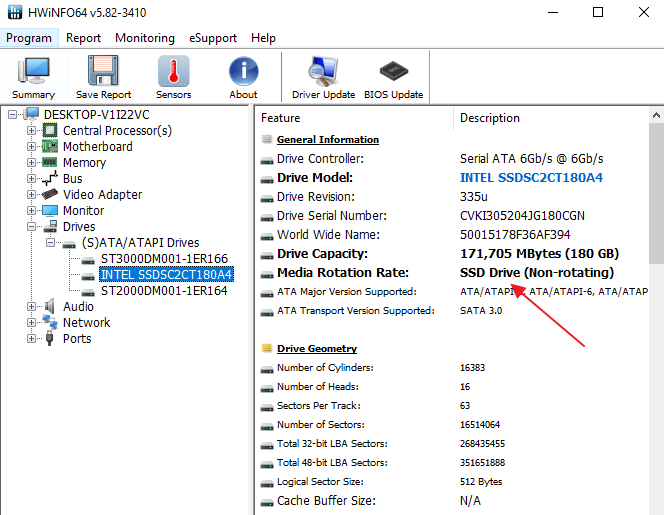Open the Monitoring menu

click(144, 38)
